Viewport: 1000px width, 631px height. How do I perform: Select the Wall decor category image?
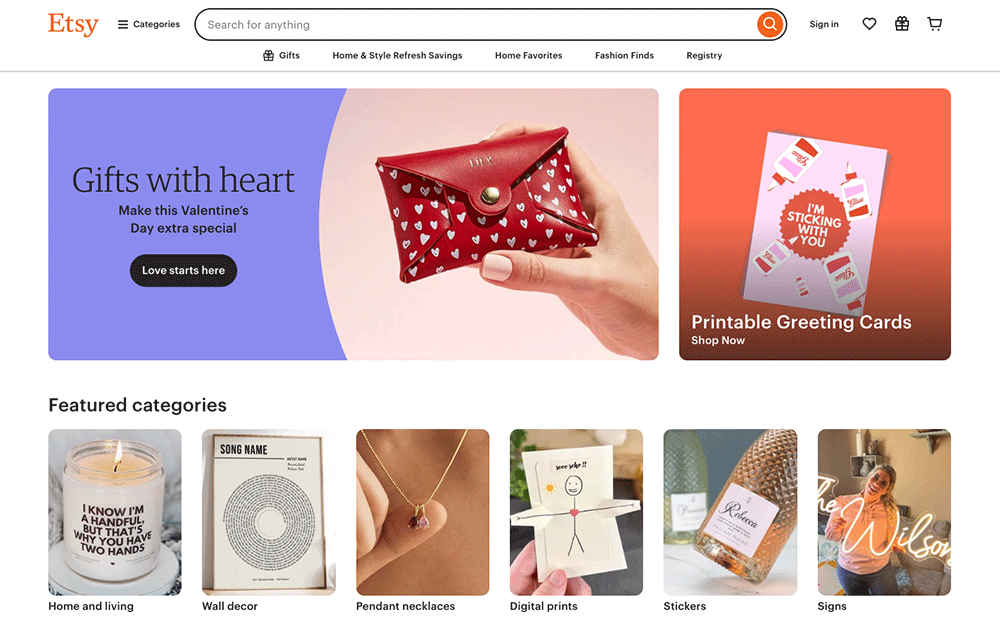click(268, 512)
